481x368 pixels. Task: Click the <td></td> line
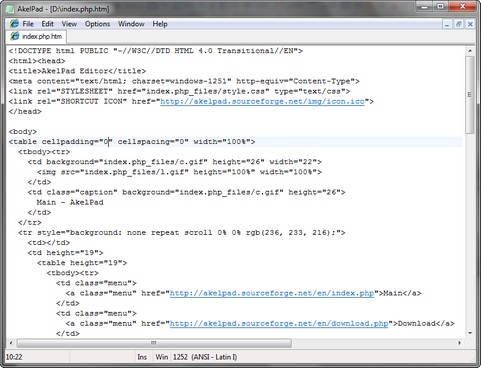coord(49,242)
